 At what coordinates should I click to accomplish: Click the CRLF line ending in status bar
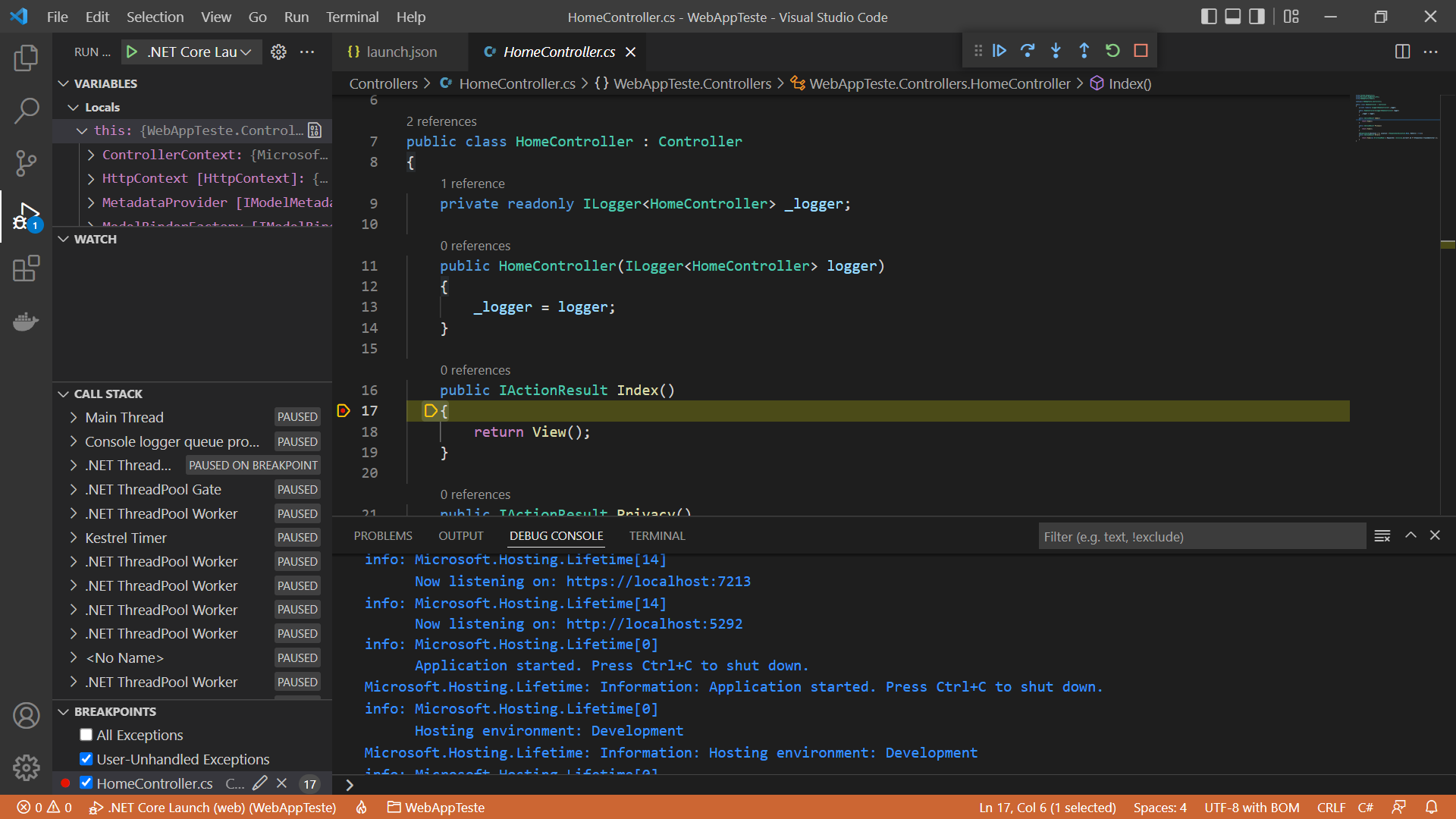(x=1331, y=808)
